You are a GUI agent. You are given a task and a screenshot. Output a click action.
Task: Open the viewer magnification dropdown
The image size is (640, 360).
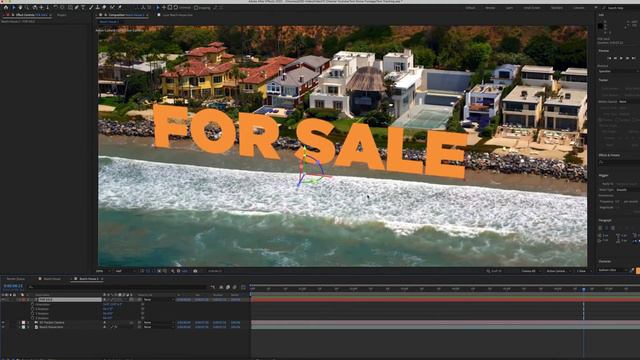[x=102, y=271]
